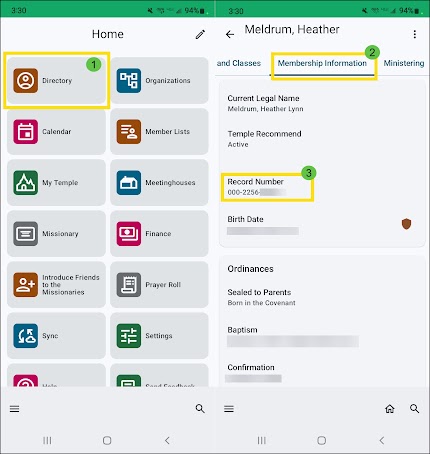Switch to the 'and Classes' tab
The width and height of the screenshot is (430, 454).
pyautogui.click(x=239, y=63)
